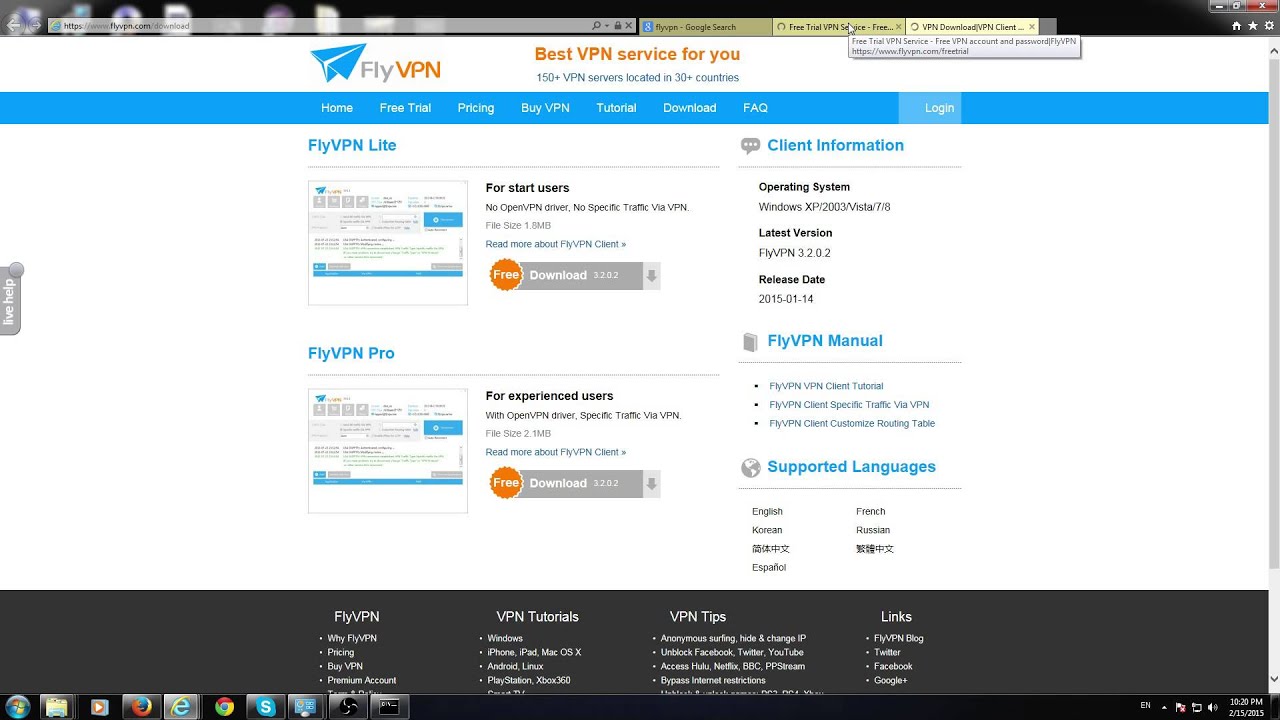The height and width of the screenshot is (720, 1280).
Task: Open the address bar autocomplete dropdown arrow
Action: pyautogui.click(x=606, y=26)
